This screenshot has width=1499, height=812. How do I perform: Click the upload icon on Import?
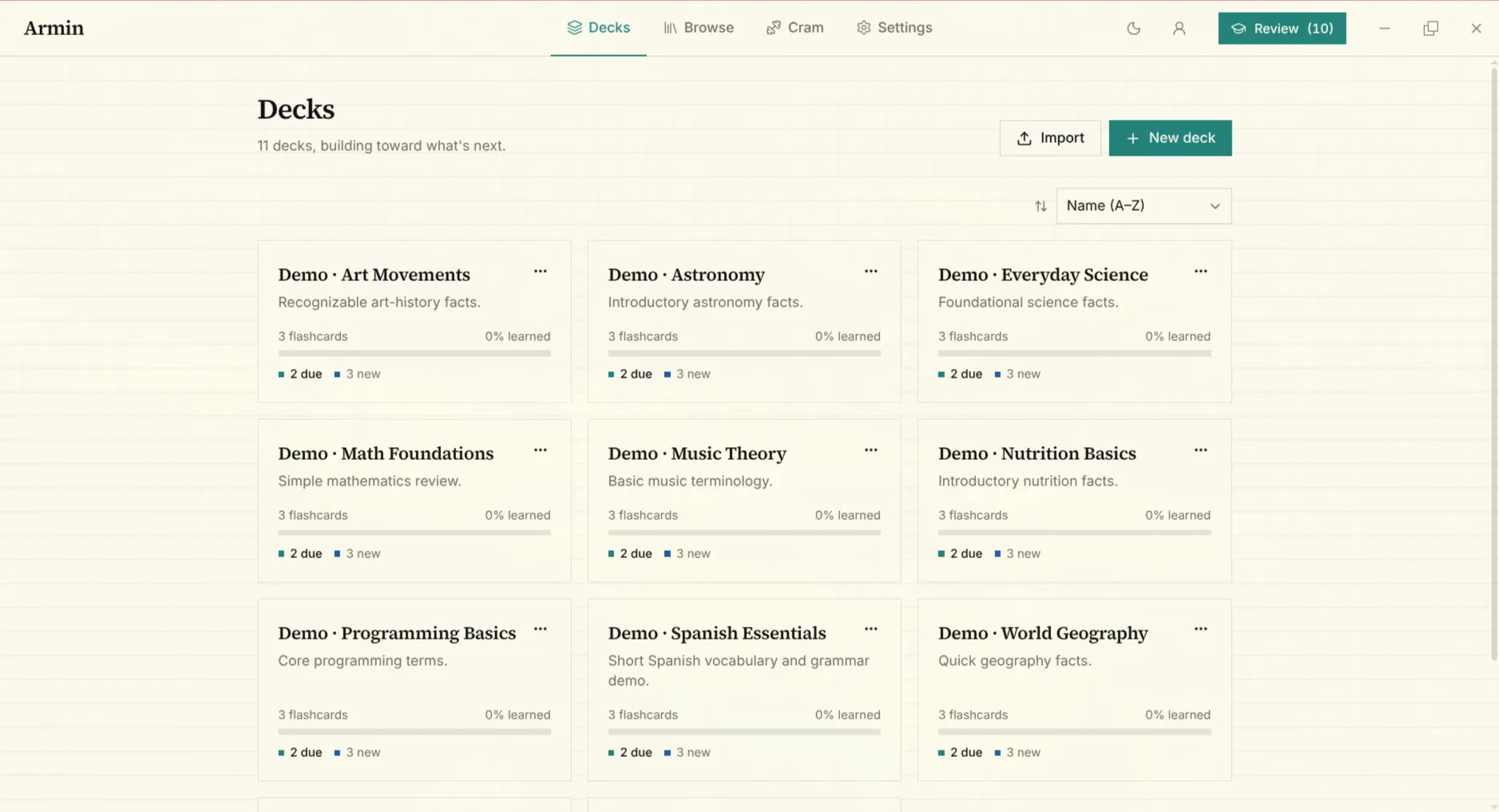click(1024, 138)
